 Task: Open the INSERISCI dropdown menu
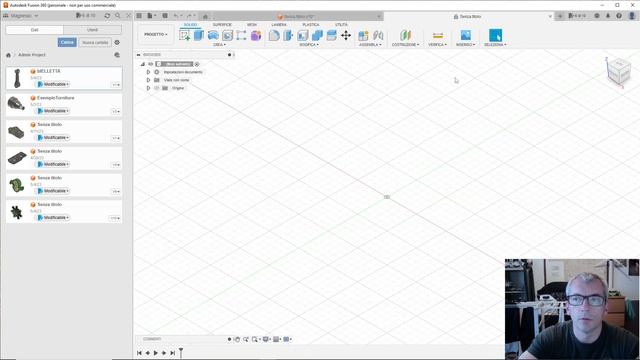tap(465, 44)
